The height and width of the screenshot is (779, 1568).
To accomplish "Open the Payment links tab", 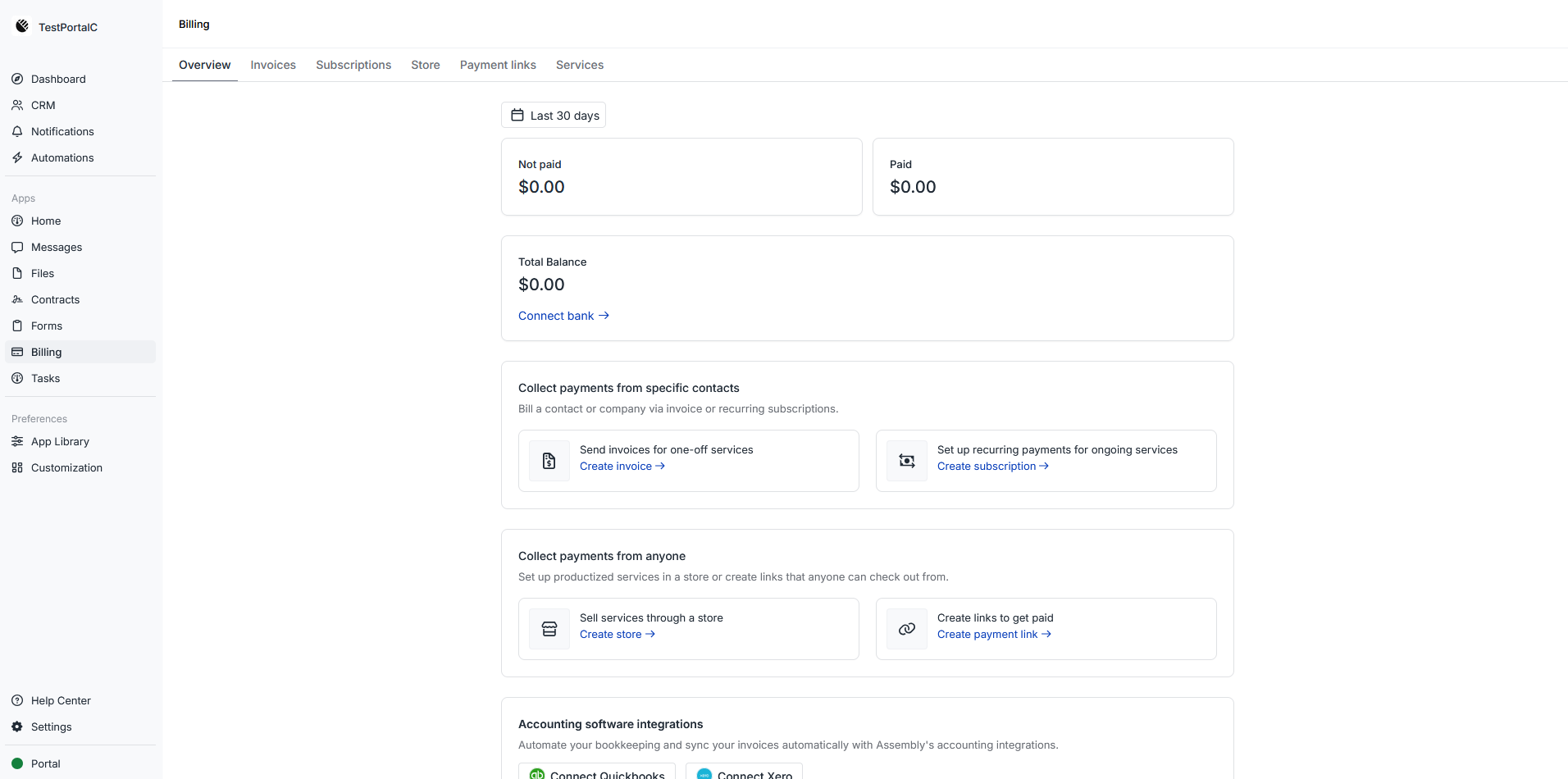I will click(498, 65).
